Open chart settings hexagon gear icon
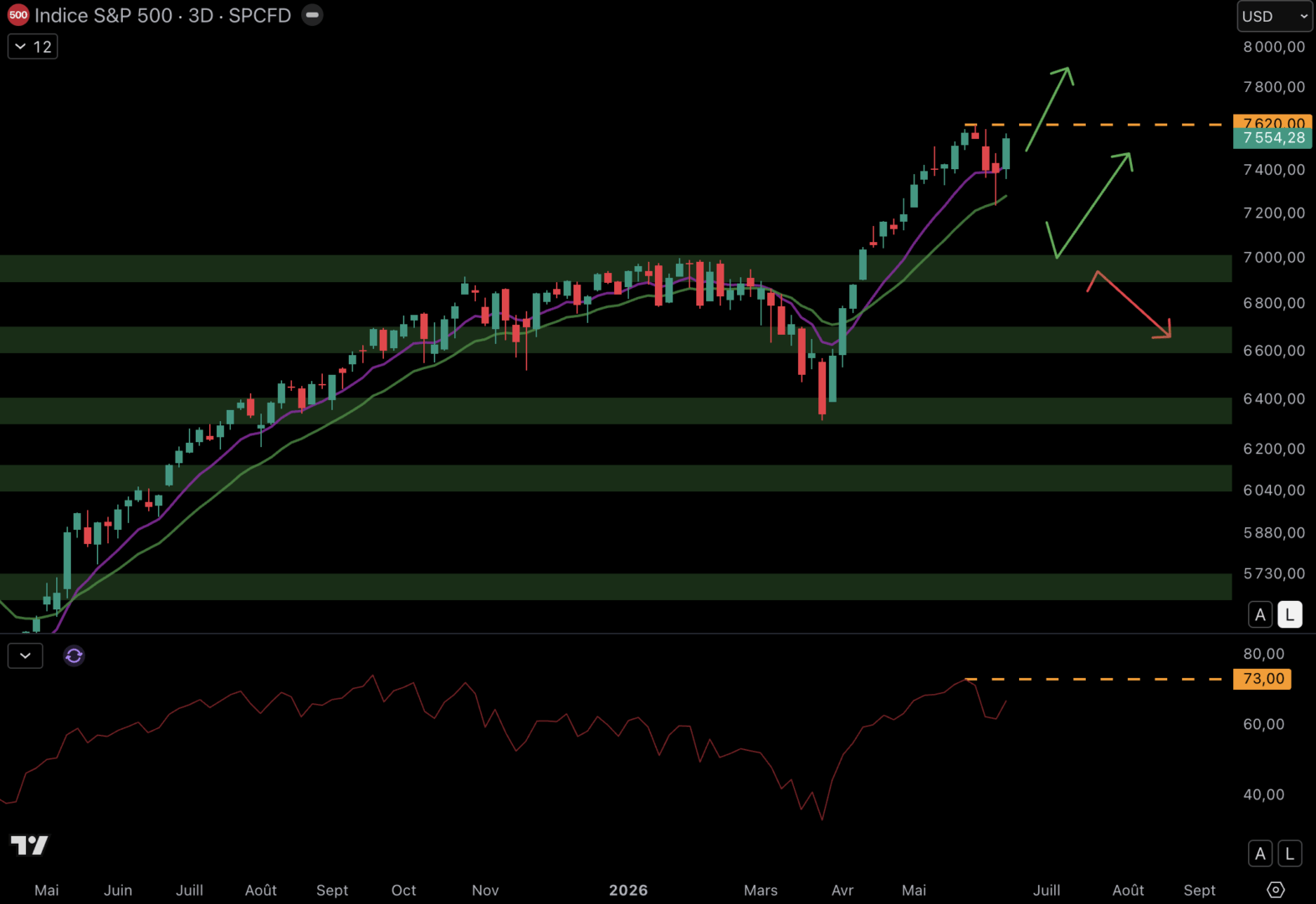 coord(1275,890)
